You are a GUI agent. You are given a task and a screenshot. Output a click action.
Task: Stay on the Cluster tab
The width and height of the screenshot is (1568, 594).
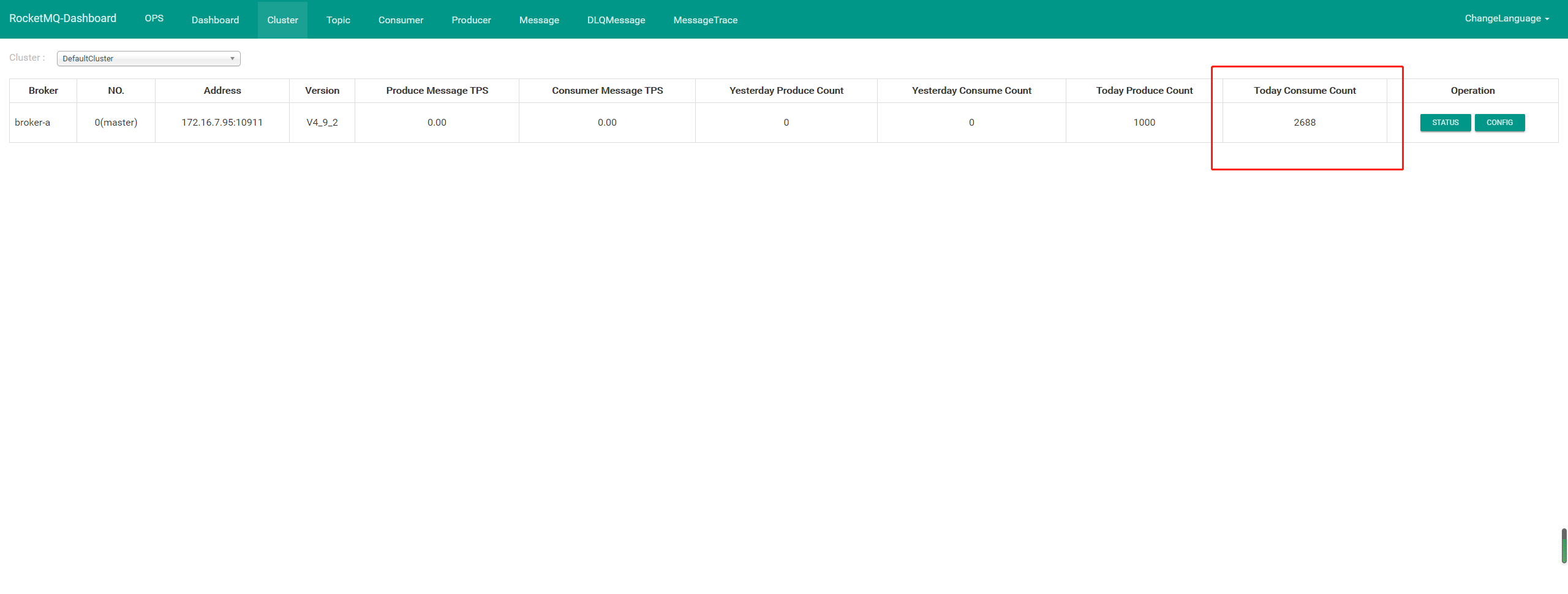click(282, 20)
